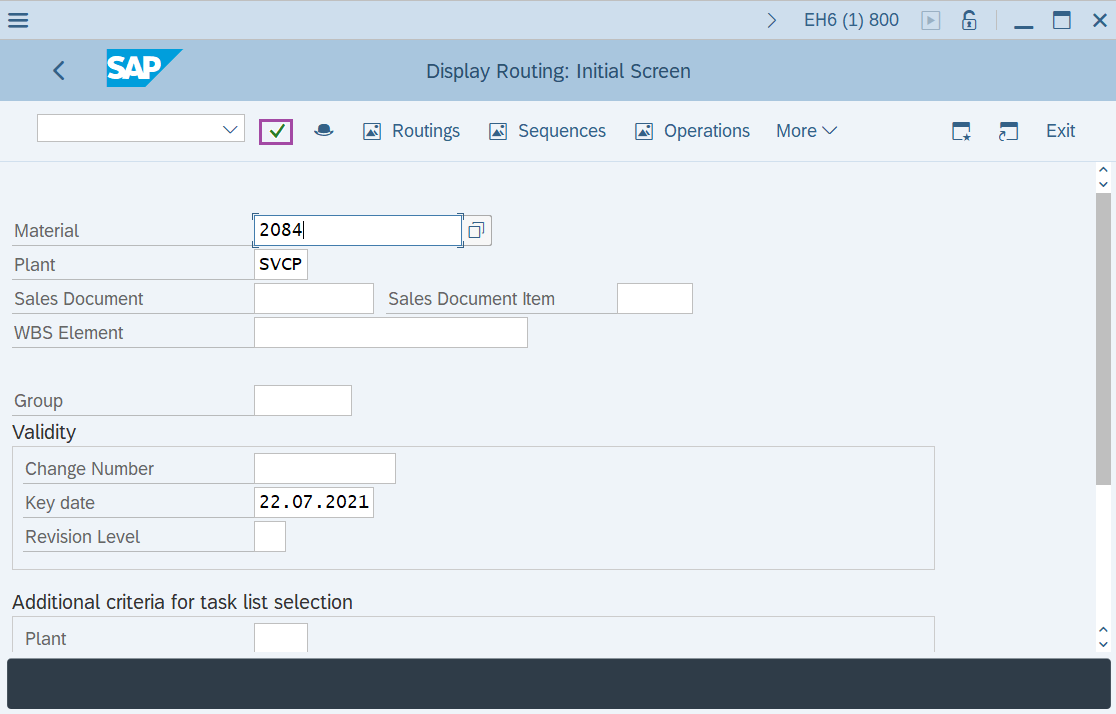Viewport: 1116px width, 714px height.
Task: Click the Operations button
Action: (692, 131)
